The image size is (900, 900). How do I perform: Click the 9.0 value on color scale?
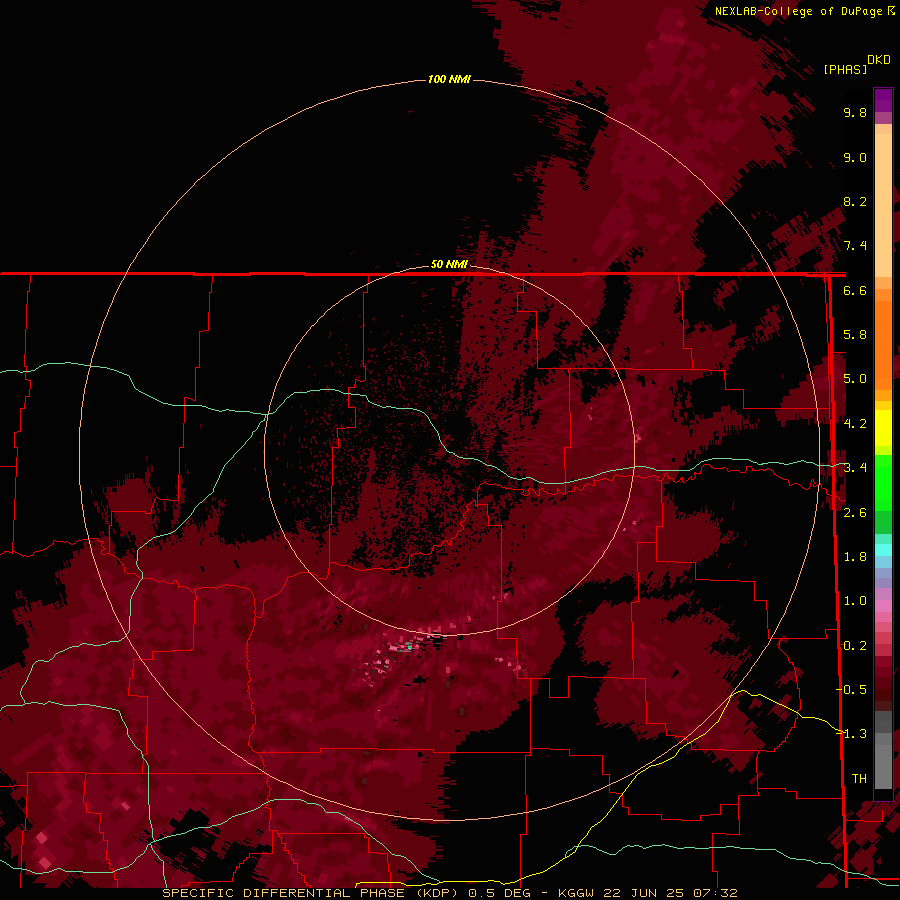[x=855, y=157]
